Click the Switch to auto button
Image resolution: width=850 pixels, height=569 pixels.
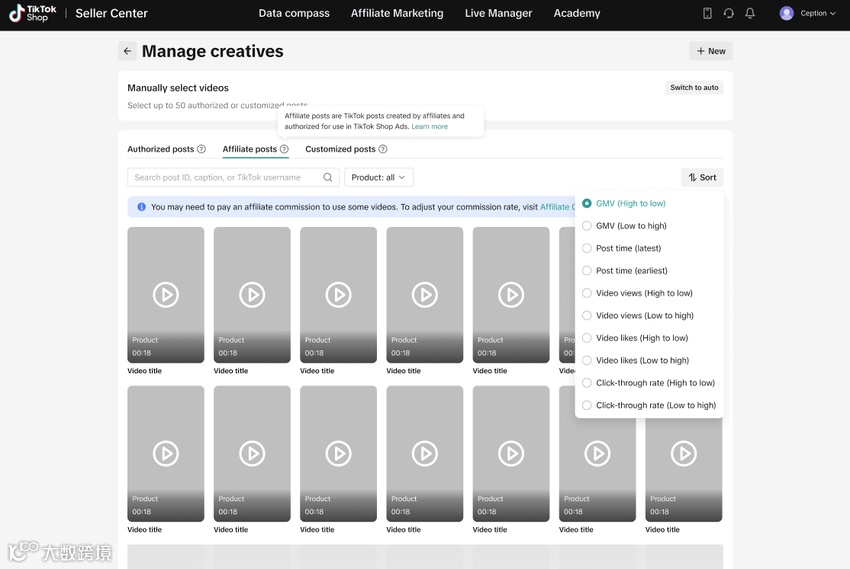click(x=694, y=88)
